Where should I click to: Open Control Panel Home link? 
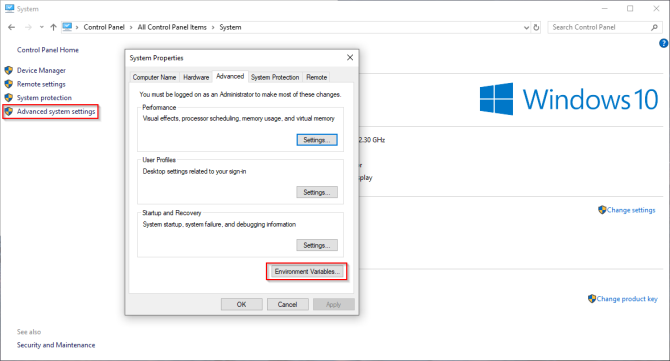[48, 50]
